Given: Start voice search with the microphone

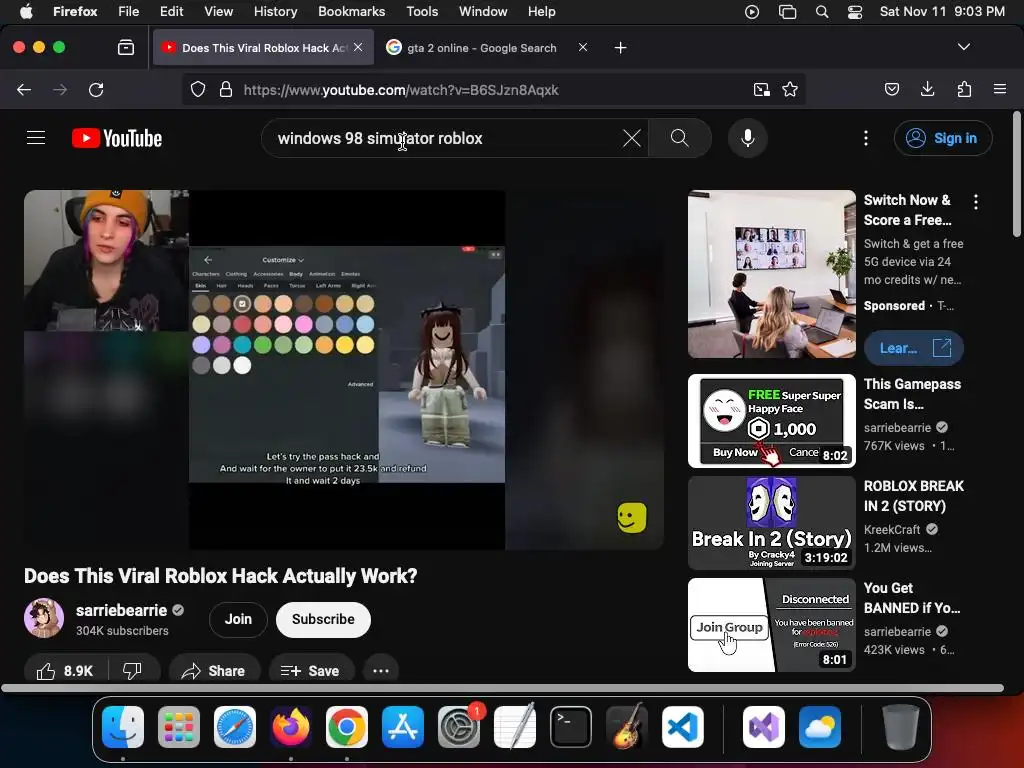Looking at the screenshot, I should [x=748, y=138].
